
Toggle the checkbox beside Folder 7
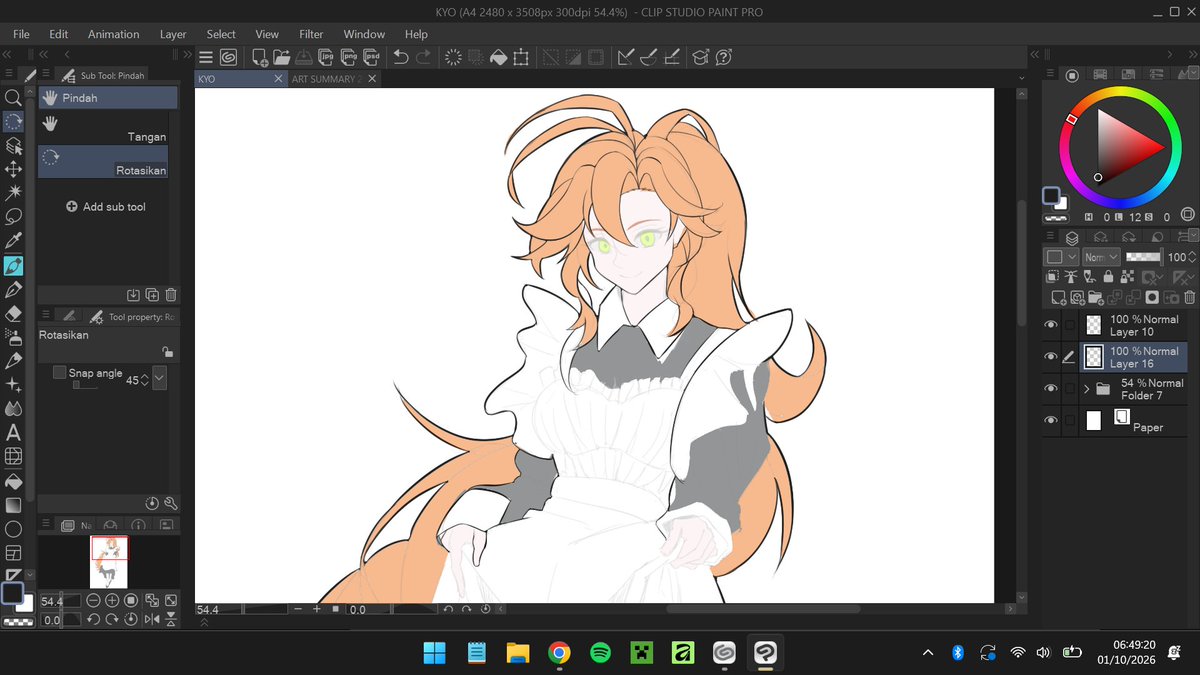tap(1070, 389)
